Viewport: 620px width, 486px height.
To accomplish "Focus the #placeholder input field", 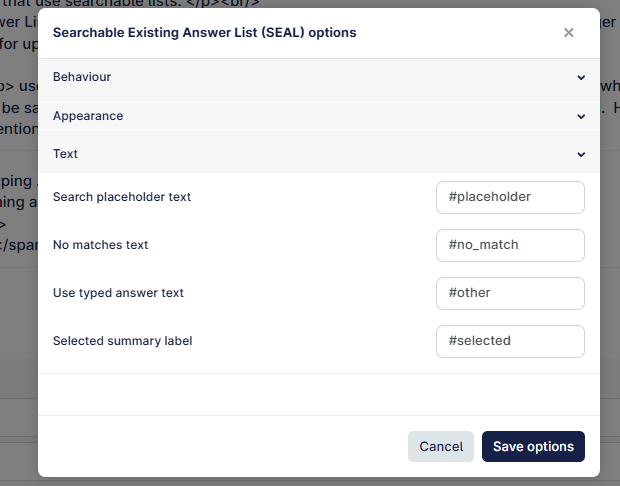I will [510, 197].
